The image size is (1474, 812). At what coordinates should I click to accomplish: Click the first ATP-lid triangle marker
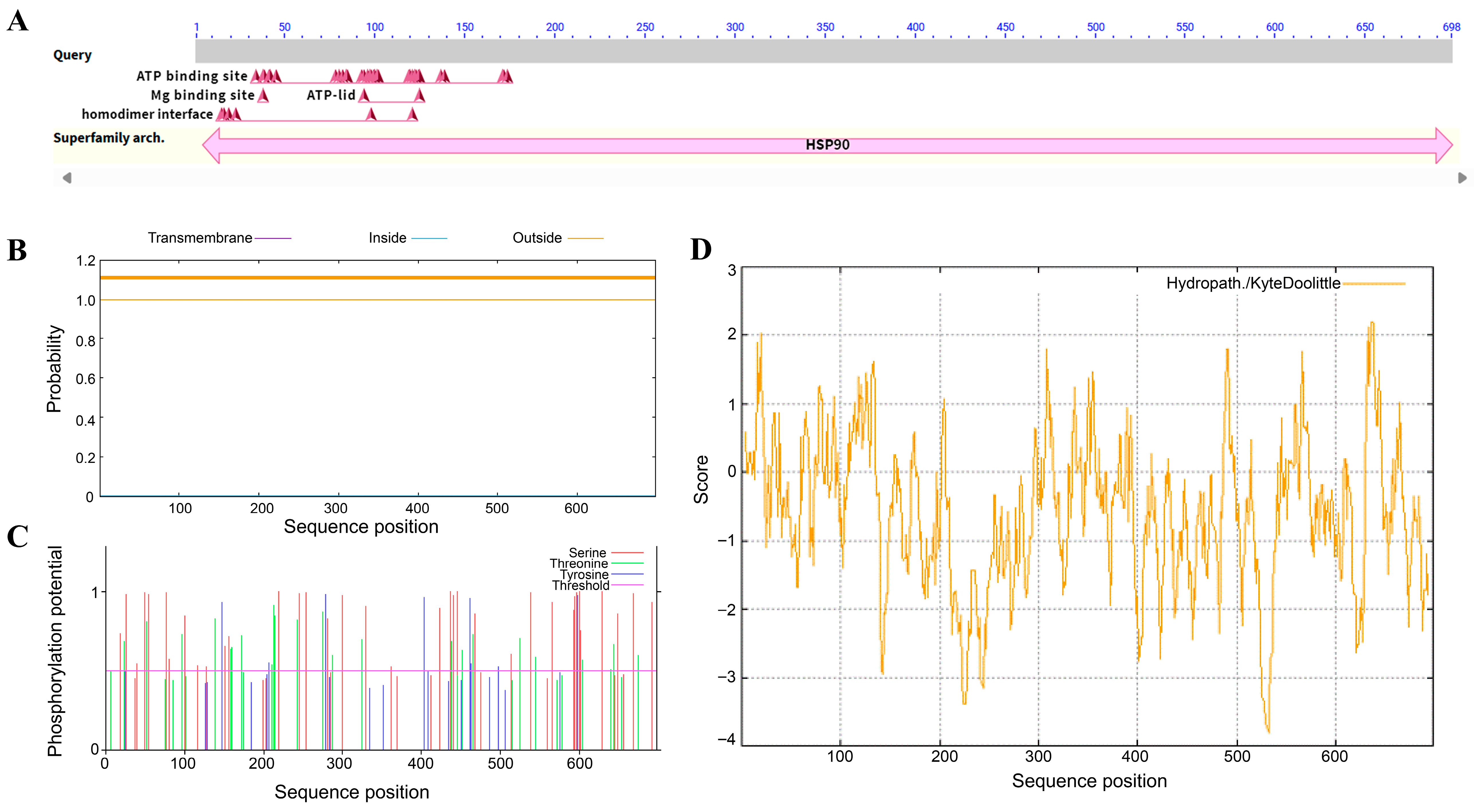point(364,96)
